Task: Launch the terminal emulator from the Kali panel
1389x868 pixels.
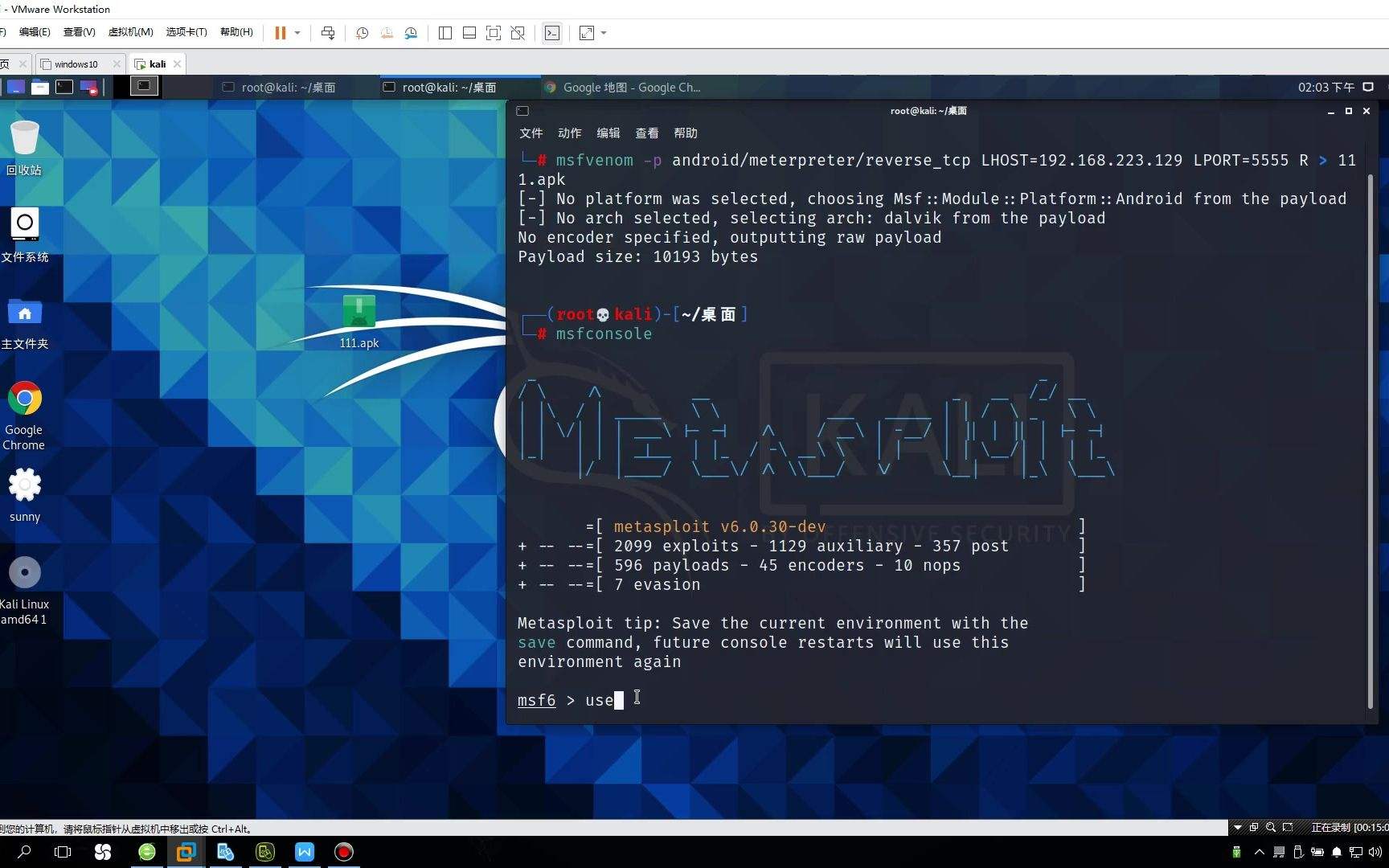Action: click(64, 87)
